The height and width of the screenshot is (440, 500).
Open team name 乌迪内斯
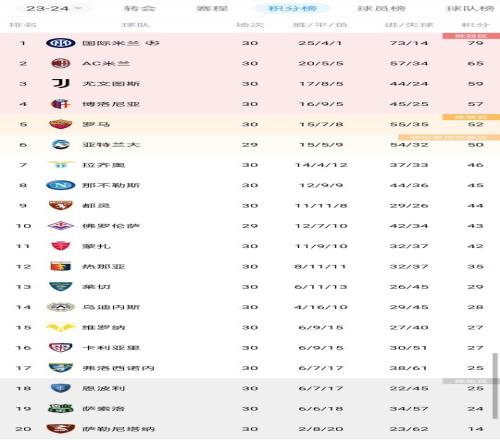tap(111, 307)
